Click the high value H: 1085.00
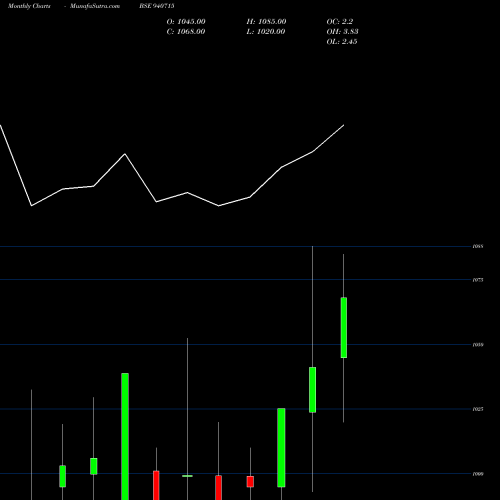This screenshot has height=500, width=500. pos(266,22)
